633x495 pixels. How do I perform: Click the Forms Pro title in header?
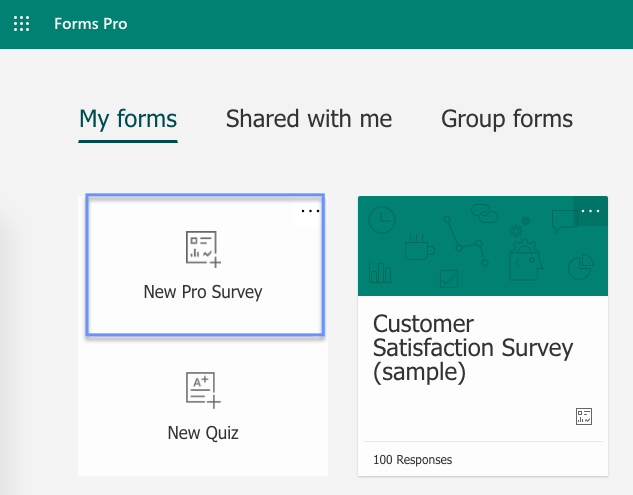(x=90, y=23)
